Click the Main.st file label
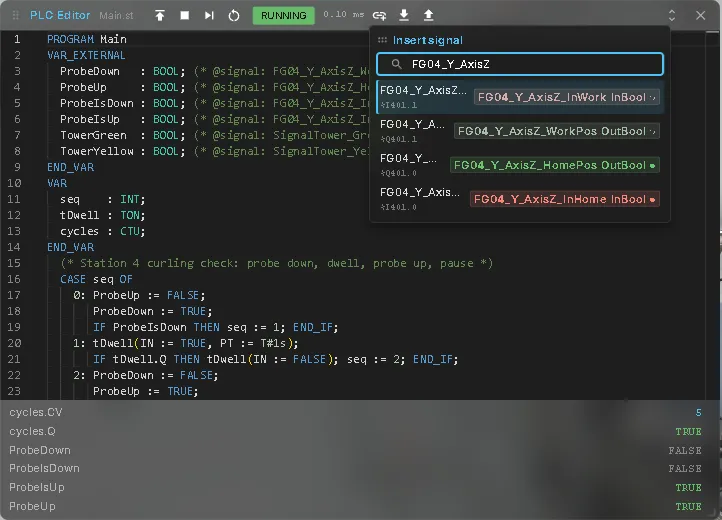This screenshot has height=520, width=722. pyautogui.click(x=116, y=16)
